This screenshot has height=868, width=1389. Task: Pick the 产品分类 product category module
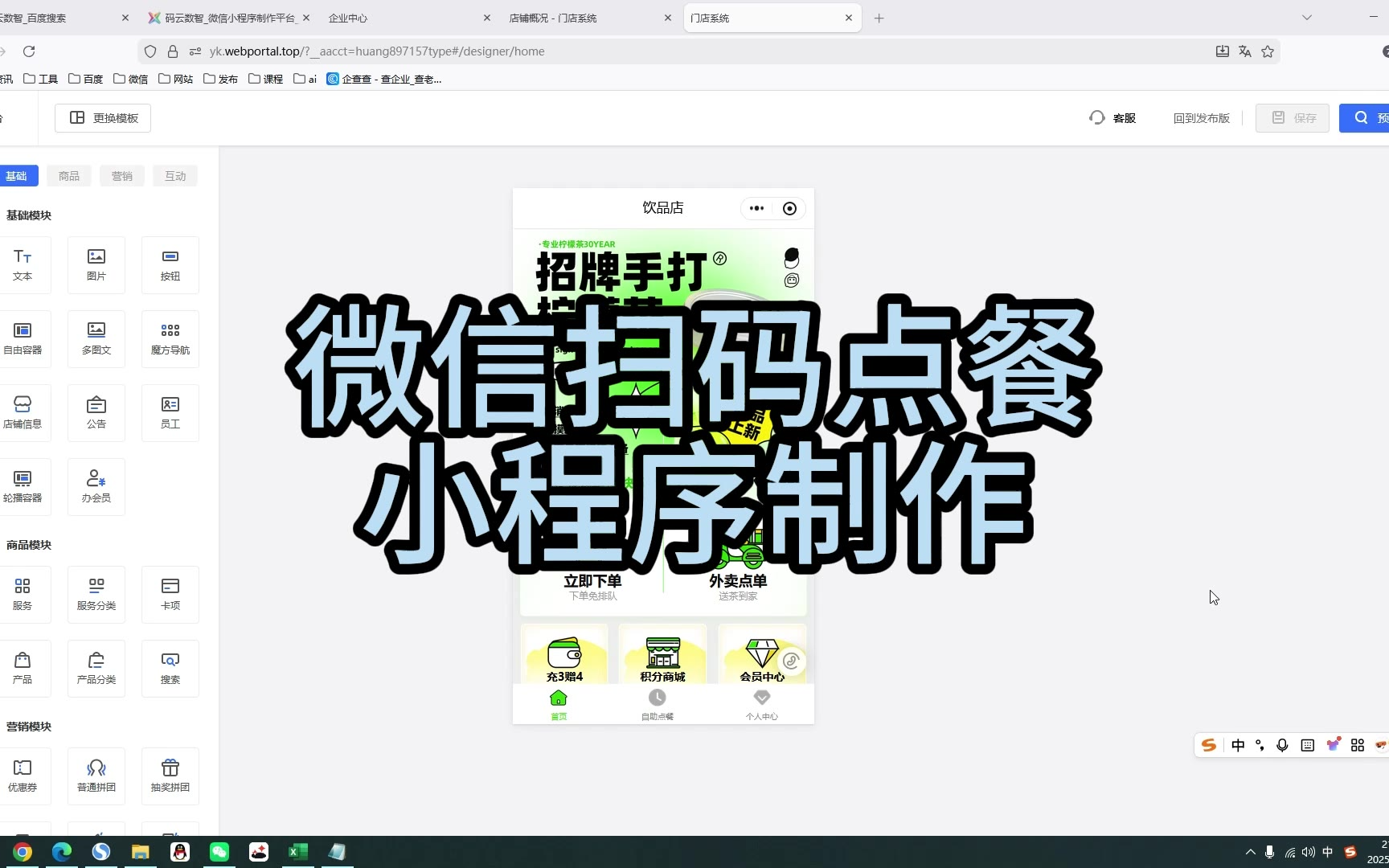[x=96, y=668]
